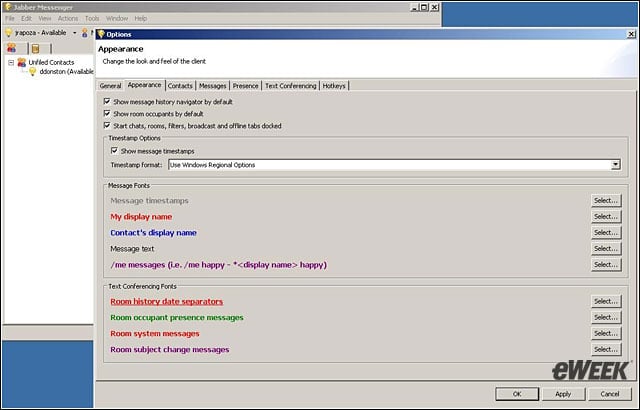Click the ddonston lightbulb presence icon
This screenshot has width=640, height=410.
(x=32, y=72)
